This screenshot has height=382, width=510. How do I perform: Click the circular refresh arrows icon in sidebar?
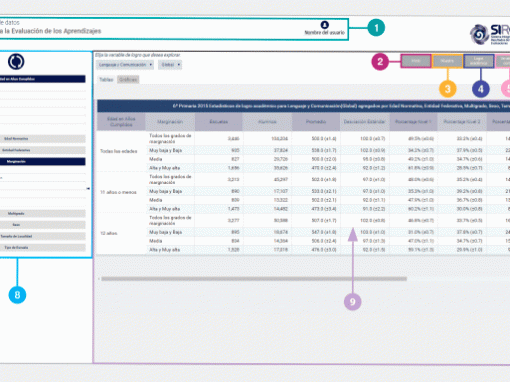coord(16,62)
